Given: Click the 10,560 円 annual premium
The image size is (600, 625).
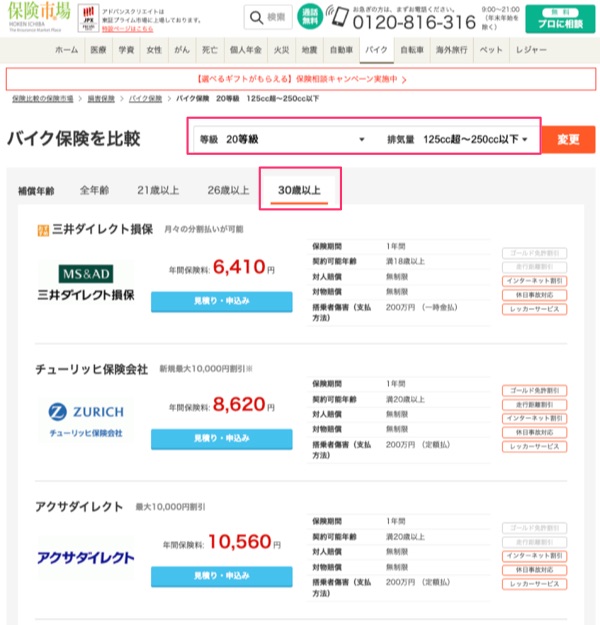Looking at the screenshot, I should coord(244,542).
